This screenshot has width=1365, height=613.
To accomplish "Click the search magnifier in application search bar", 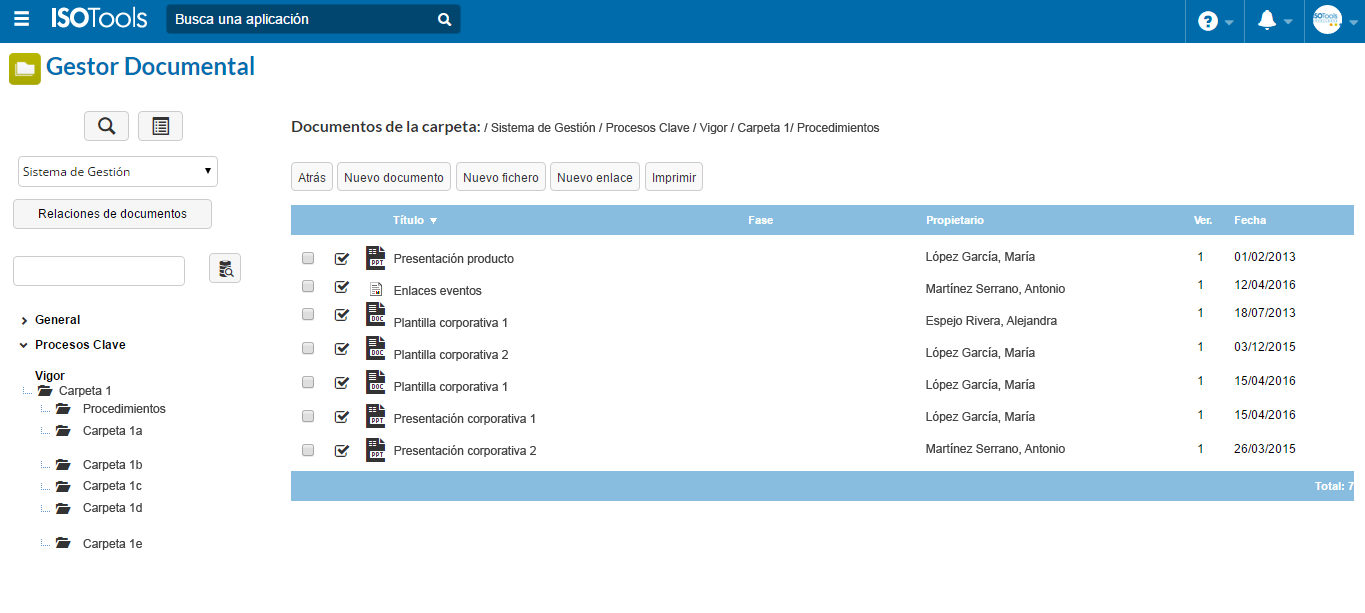I will 444,19.
